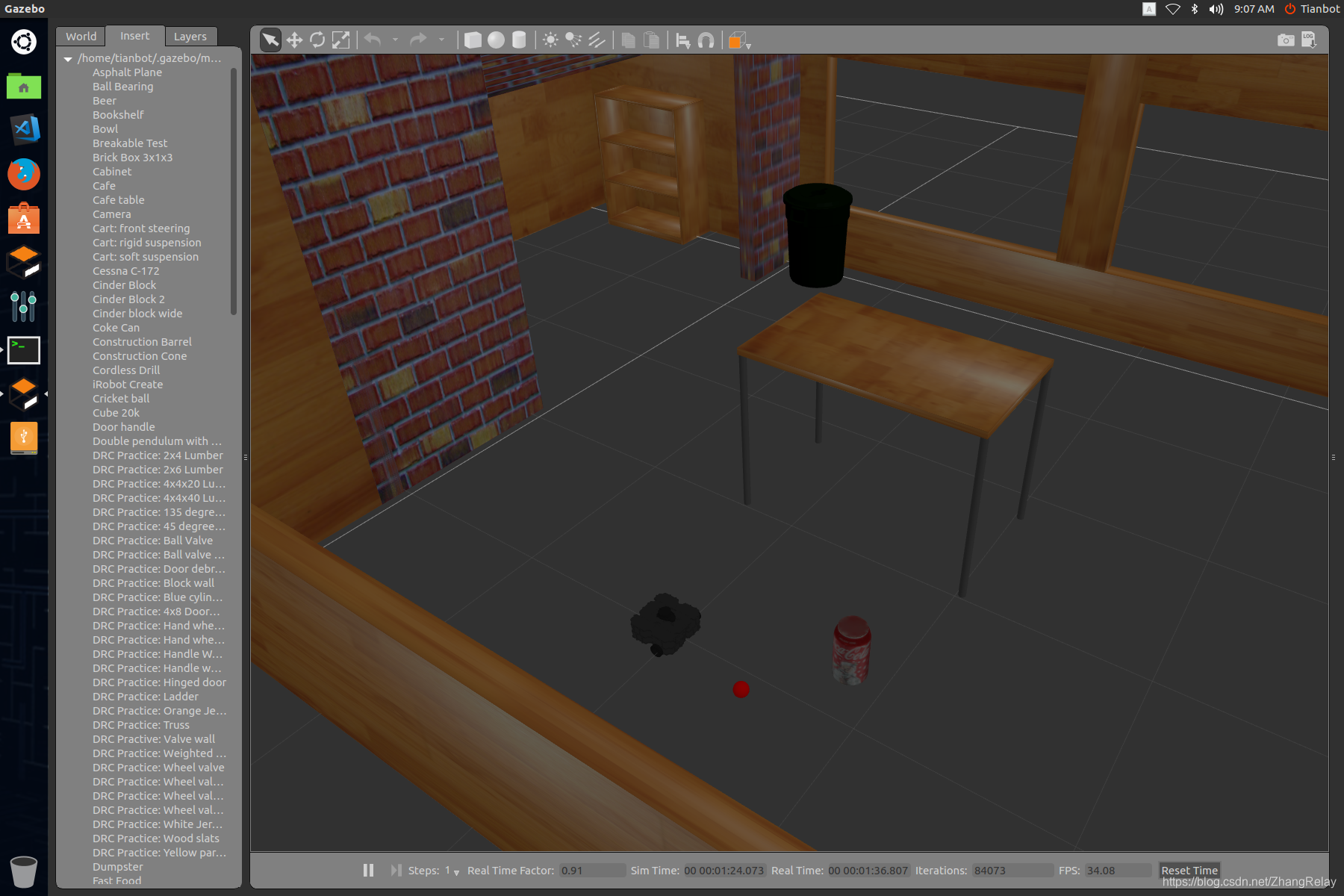The height and width of the screenshot is (896, 1344).
Task: Click the Reset Time button
Action: tap(1189, 870)
